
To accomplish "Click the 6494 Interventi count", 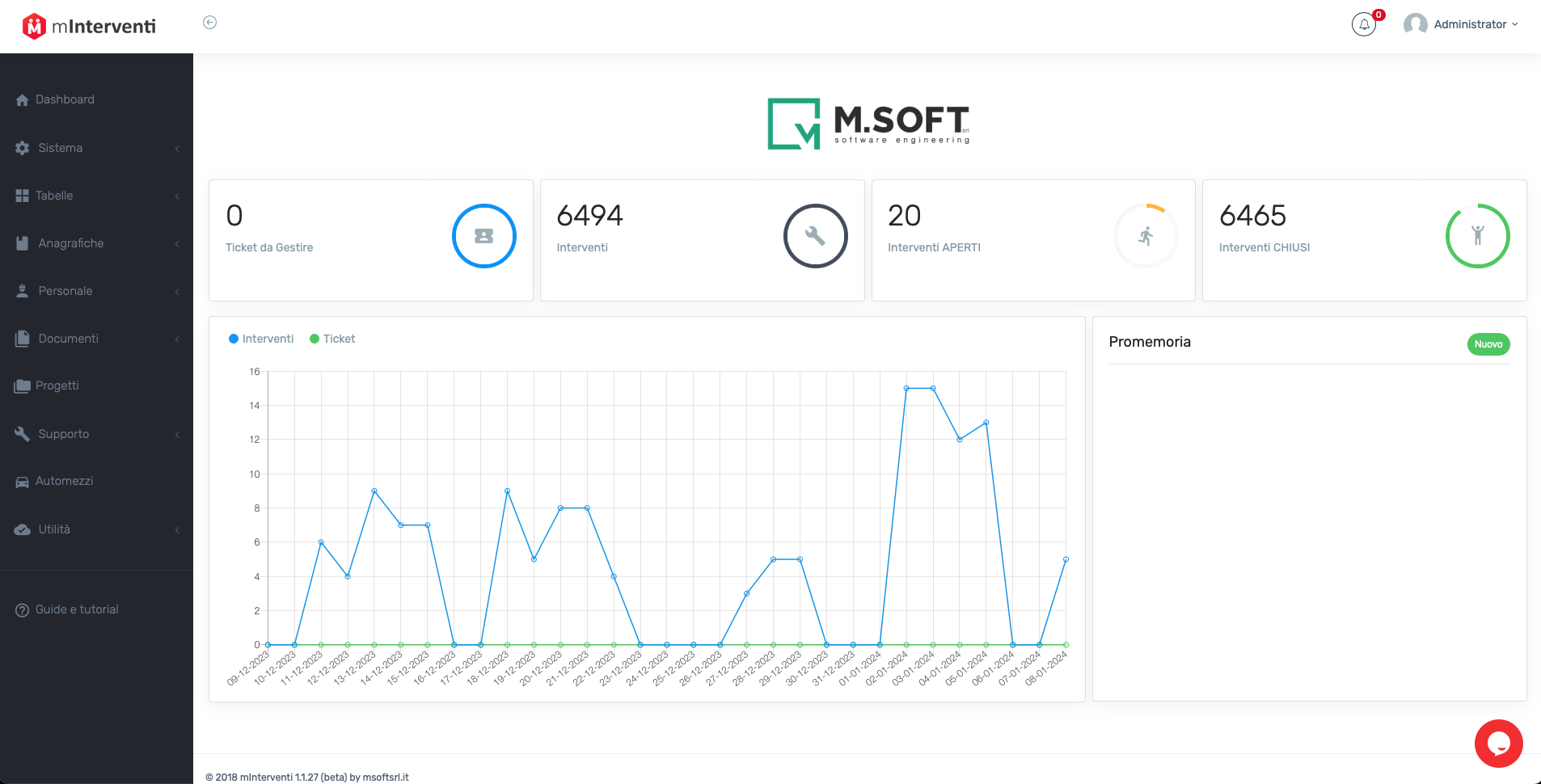I will tap(590, 216).
